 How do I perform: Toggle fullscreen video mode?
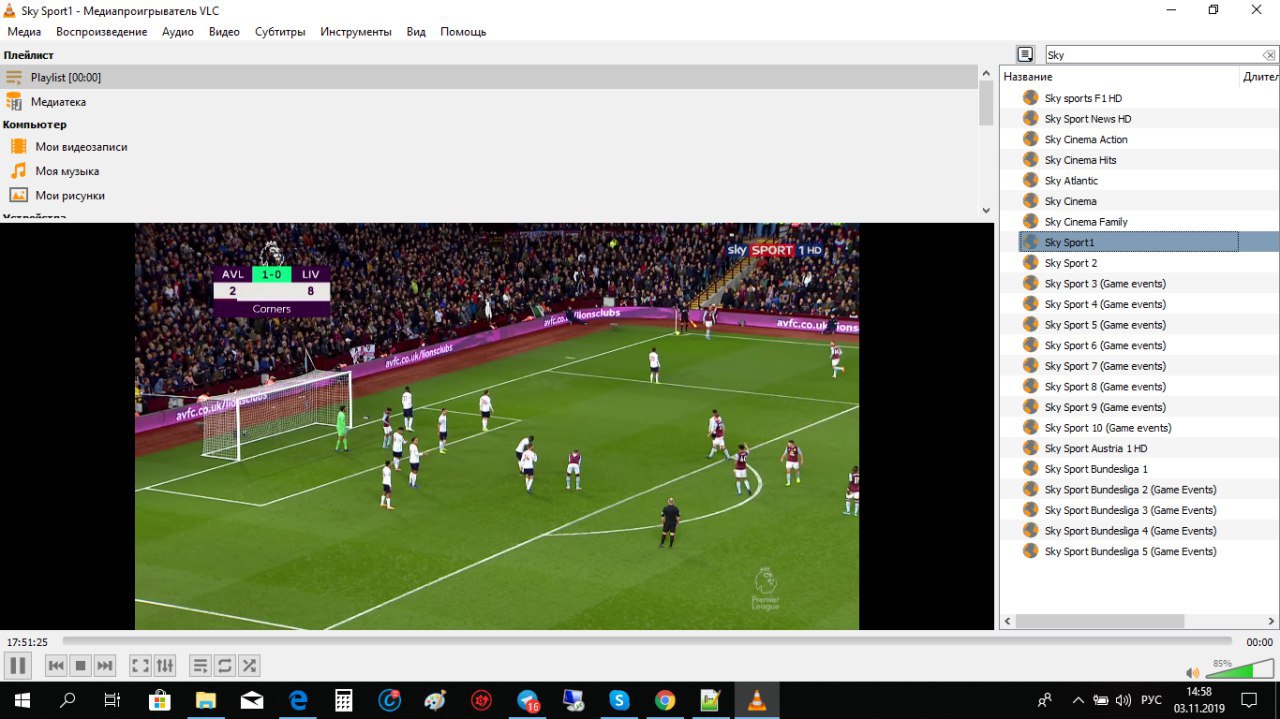141,665
